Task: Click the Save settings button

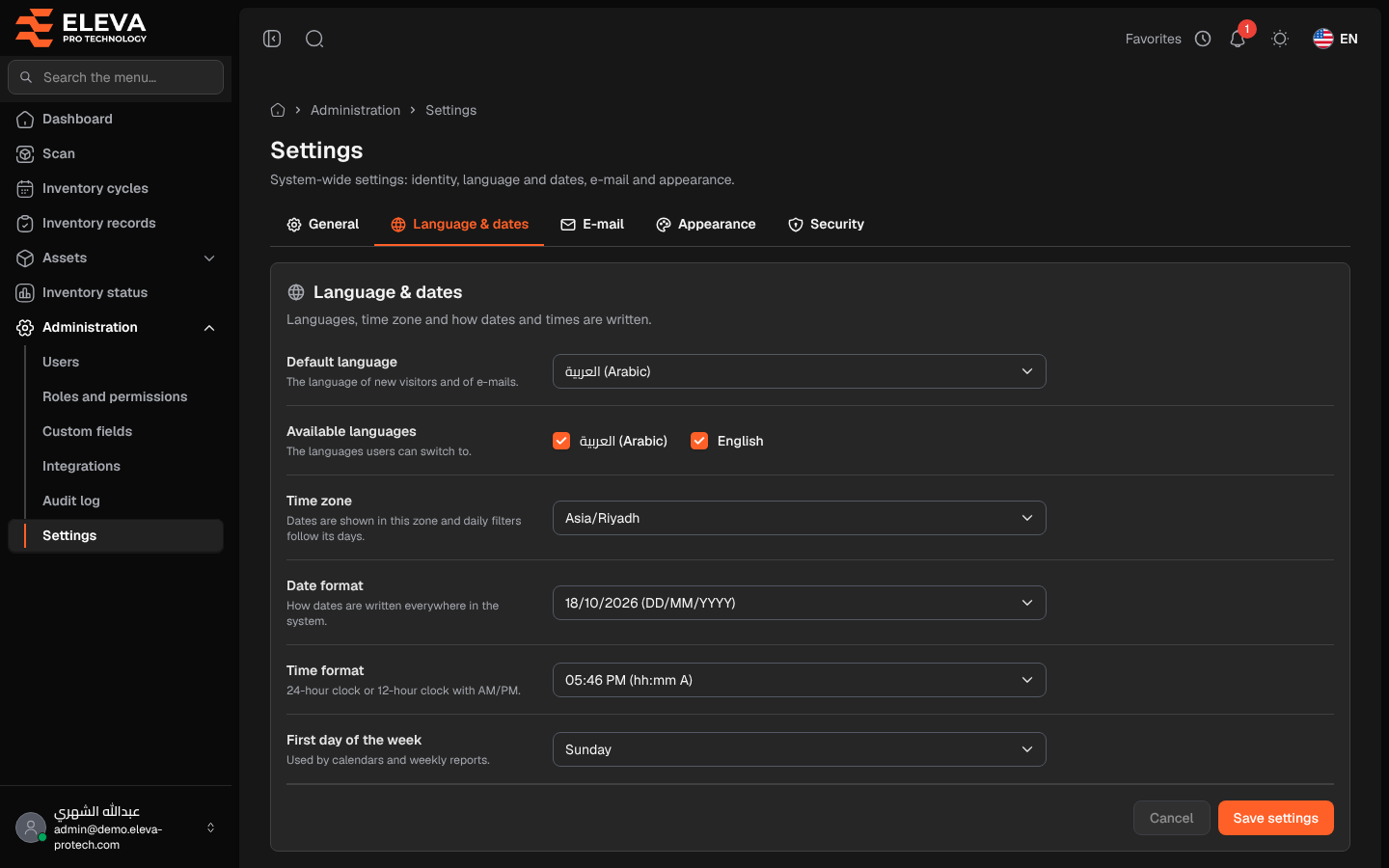Action: pos(1275,818)
